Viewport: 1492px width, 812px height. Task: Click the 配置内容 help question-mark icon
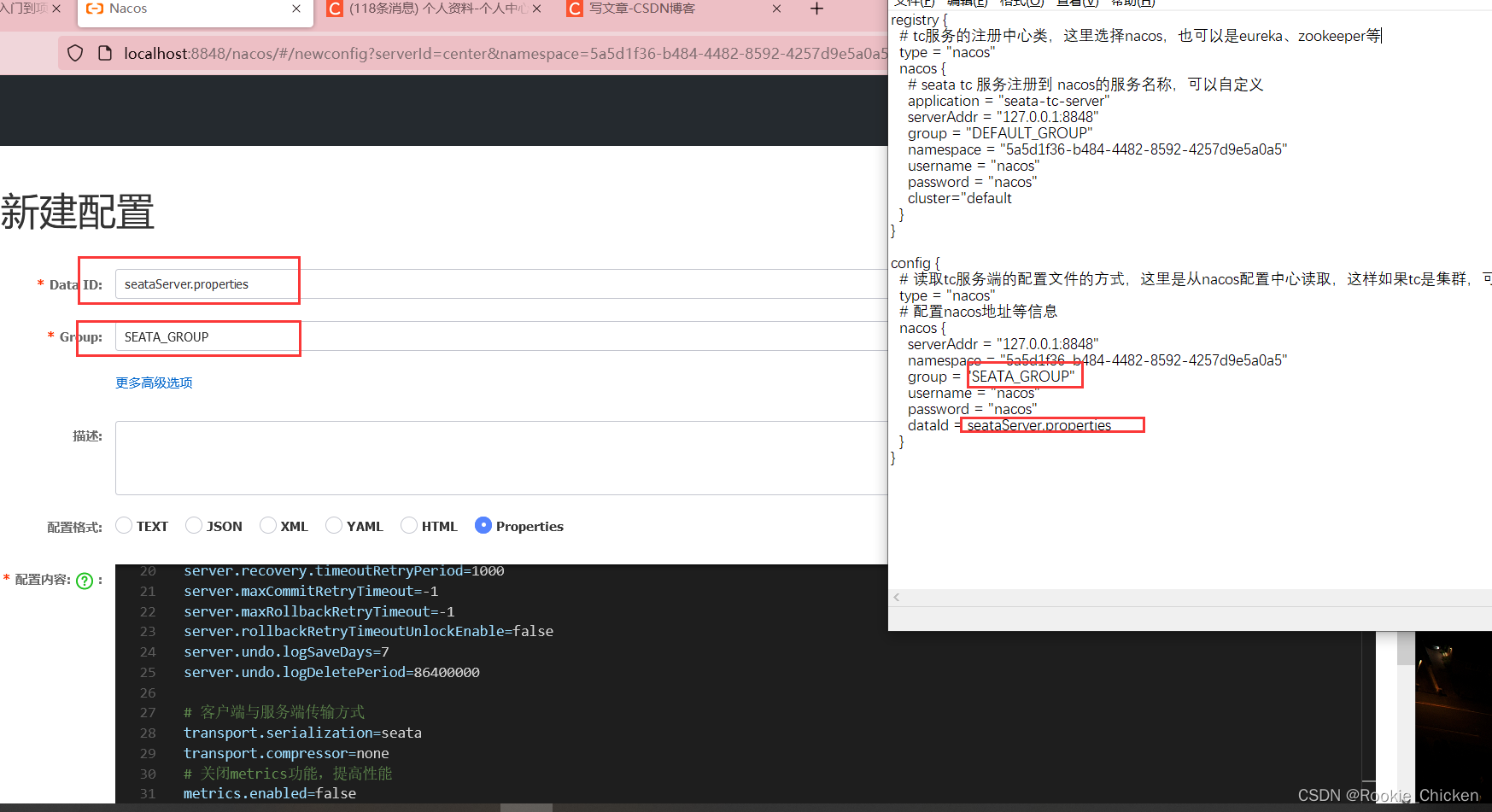click(x=85, y=581)
